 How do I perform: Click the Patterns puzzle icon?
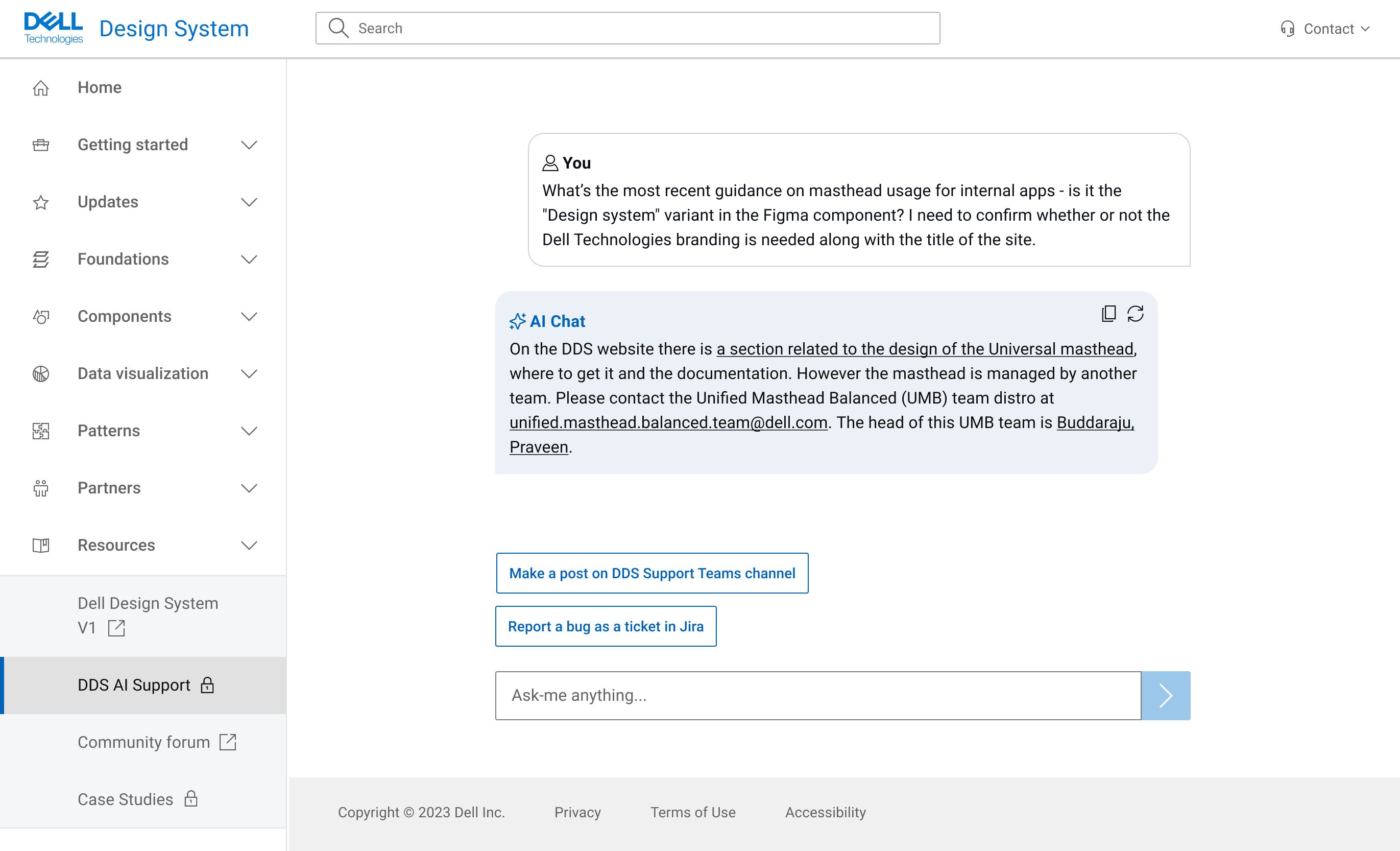coord(41,431)
